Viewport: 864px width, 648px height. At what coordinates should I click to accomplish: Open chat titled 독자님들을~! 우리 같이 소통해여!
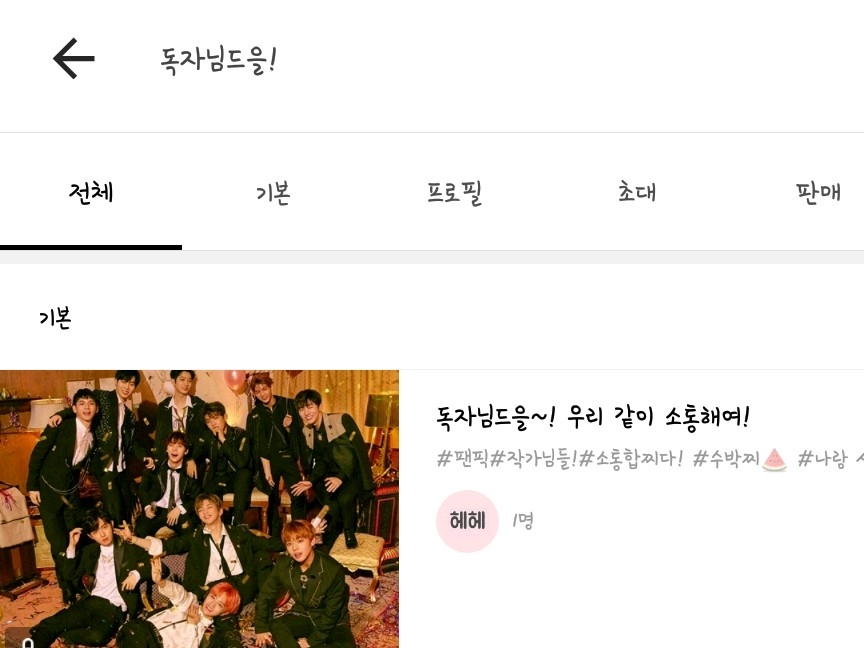coord(593,417)
